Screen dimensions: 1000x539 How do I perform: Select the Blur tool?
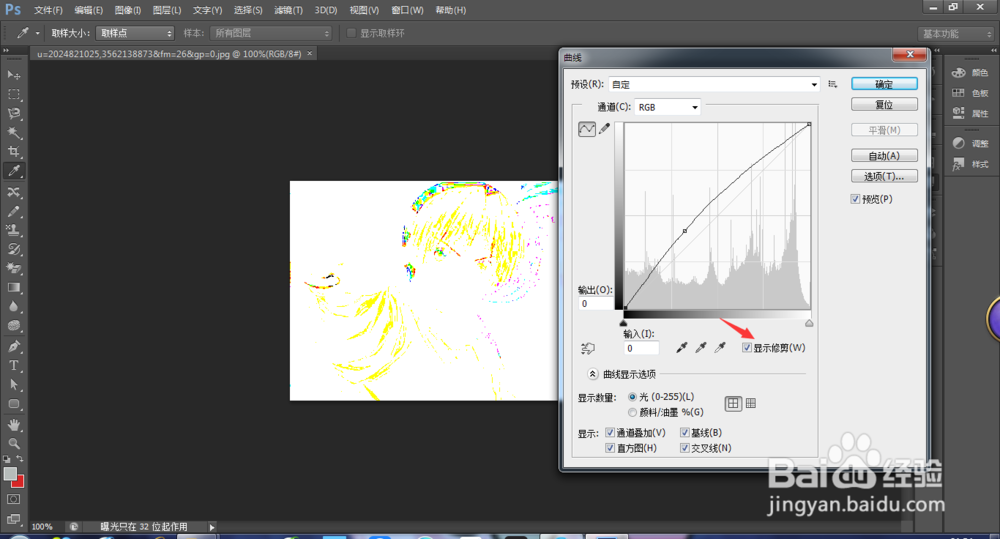13,307
